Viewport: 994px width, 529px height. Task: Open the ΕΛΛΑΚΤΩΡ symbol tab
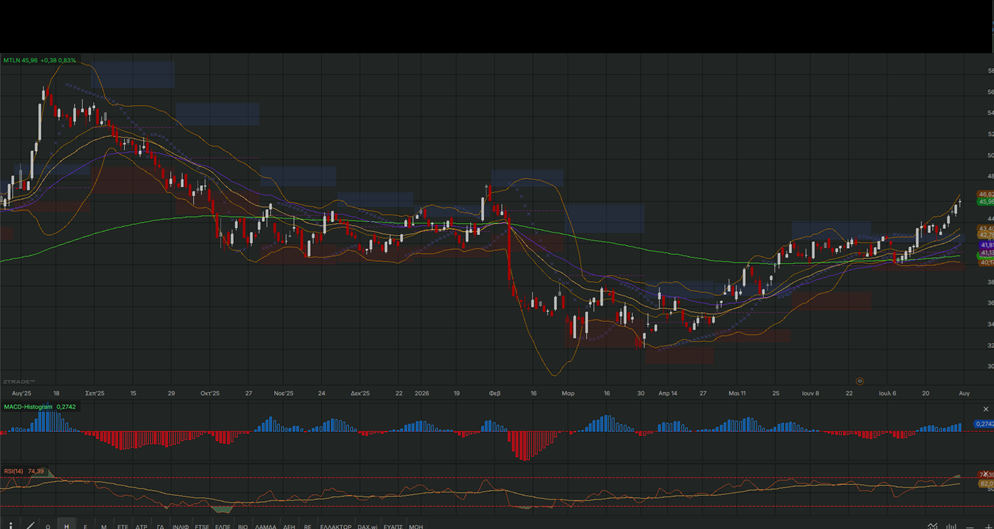click(x=335, y=526)
